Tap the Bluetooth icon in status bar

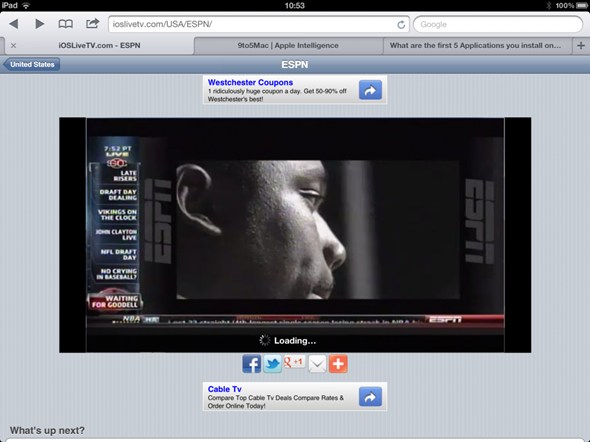coord(549,5)
